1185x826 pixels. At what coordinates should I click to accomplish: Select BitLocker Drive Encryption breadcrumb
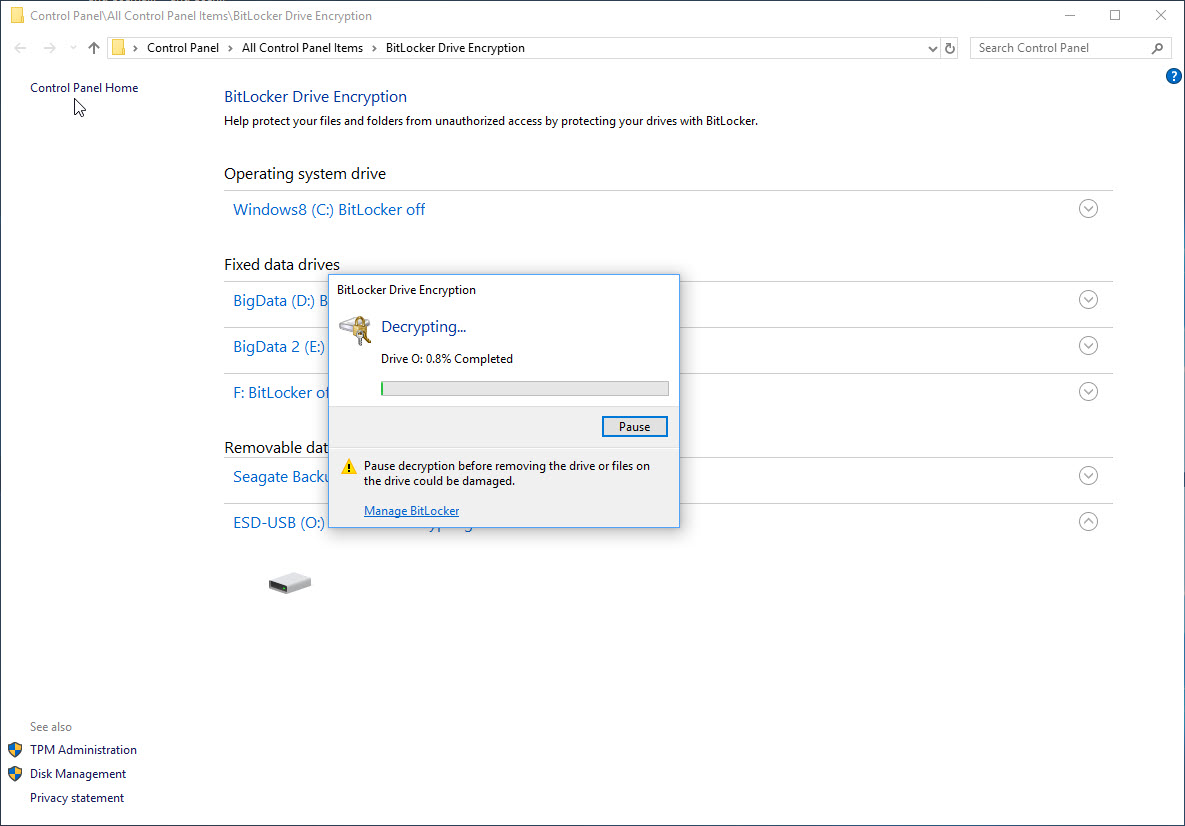[x=455, y=48]
